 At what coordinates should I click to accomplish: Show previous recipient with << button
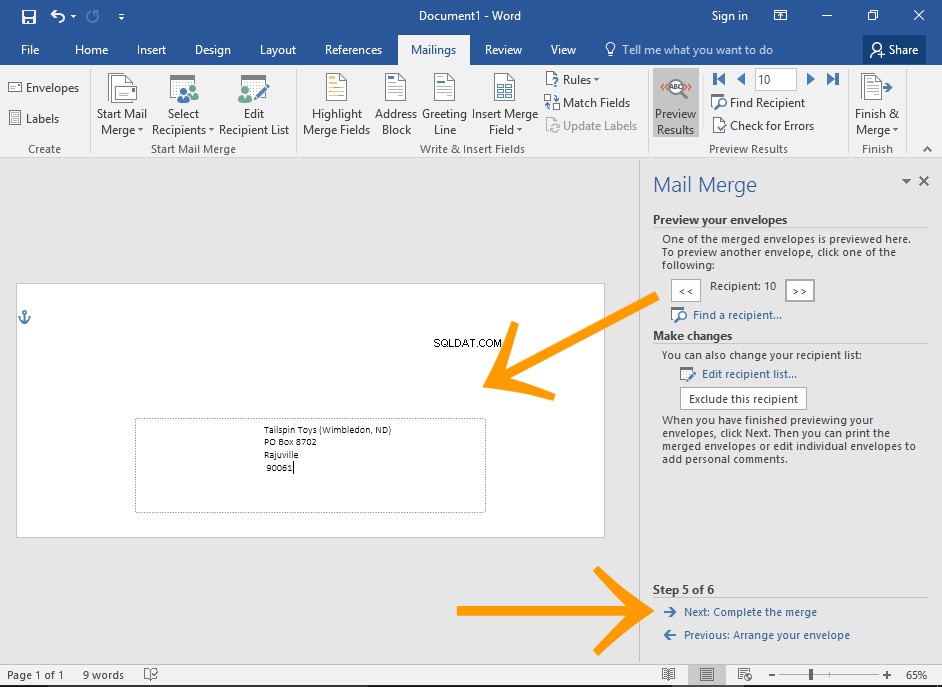click(685, 291)
